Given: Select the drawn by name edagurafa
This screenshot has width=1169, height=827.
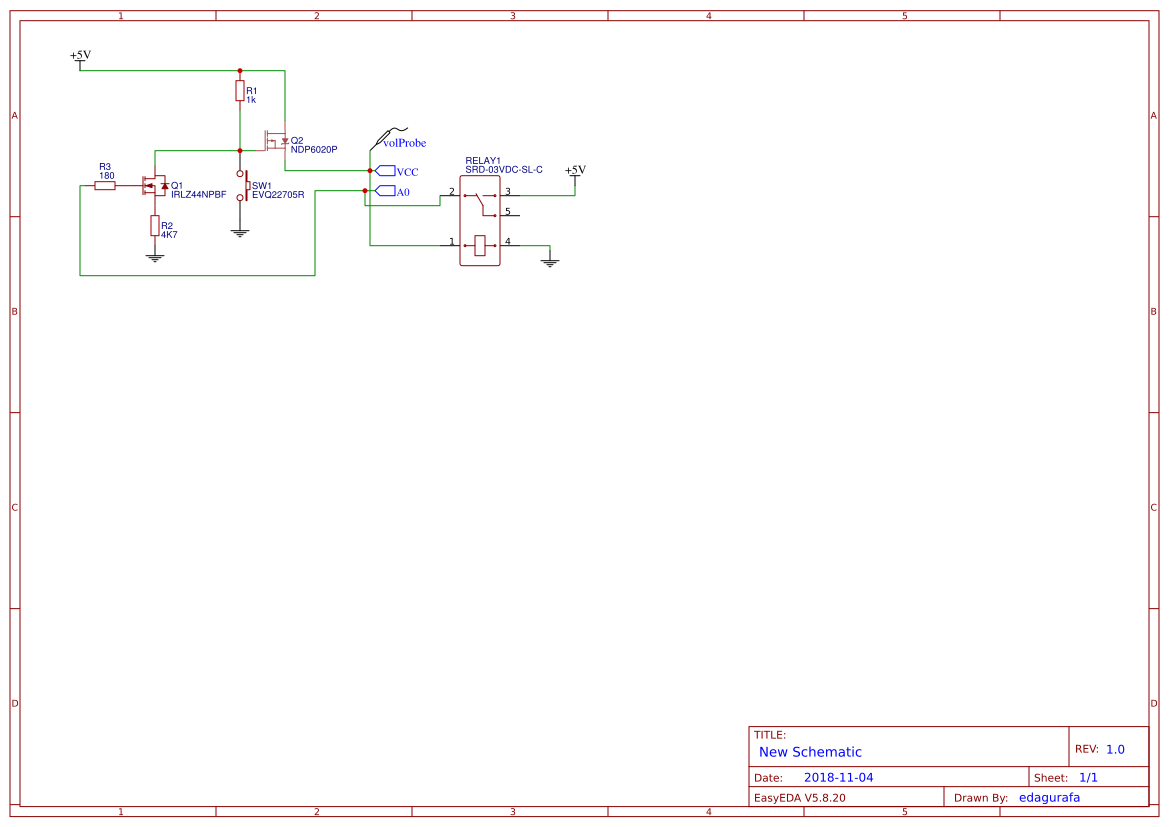Looking at the screenshot, I should 1049,797.
